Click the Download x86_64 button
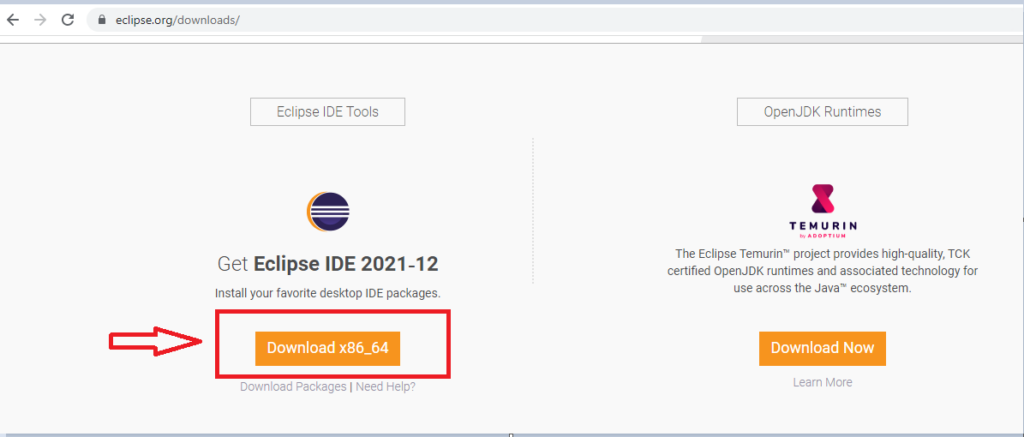Viewport: 1024px width, 437px height. 327,348
